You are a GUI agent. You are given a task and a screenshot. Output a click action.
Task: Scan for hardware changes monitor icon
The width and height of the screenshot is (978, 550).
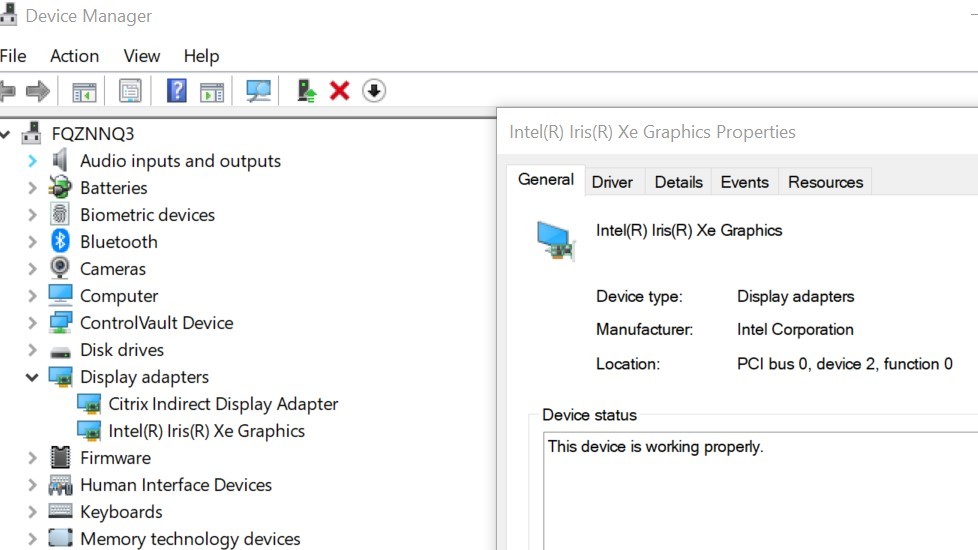pyautogui.click(x=258, y=91)
